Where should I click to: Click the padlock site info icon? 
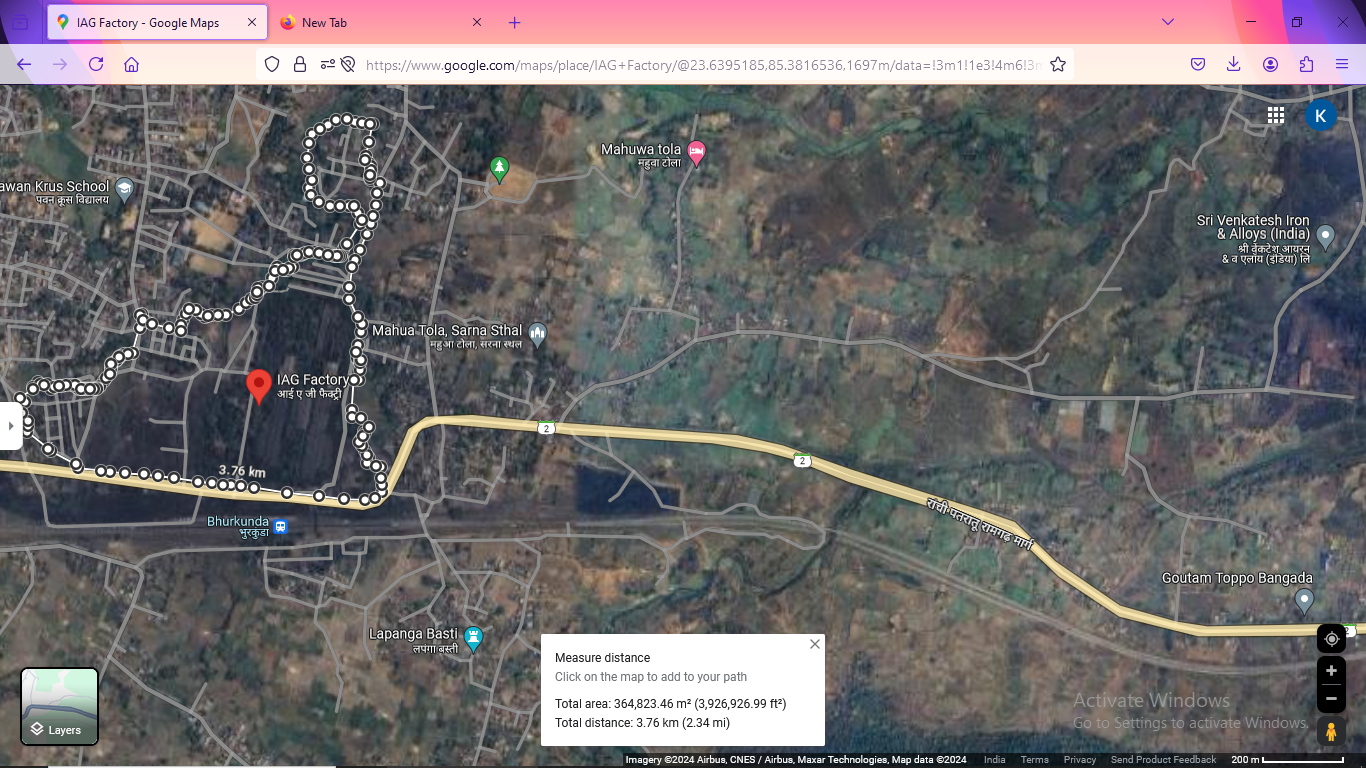point(299,64)
